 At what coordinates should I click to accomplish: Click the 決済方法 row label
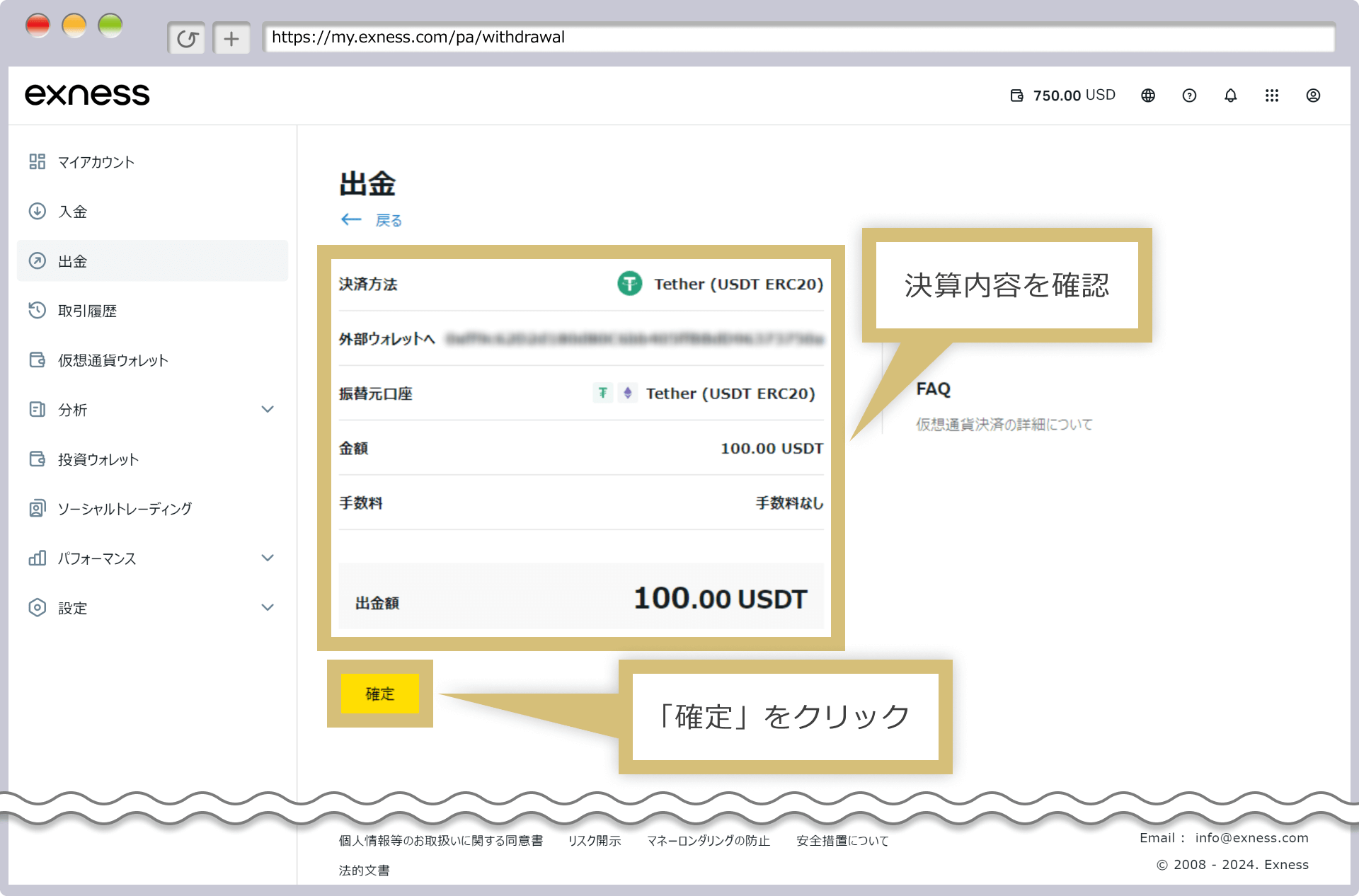(368, 285)
